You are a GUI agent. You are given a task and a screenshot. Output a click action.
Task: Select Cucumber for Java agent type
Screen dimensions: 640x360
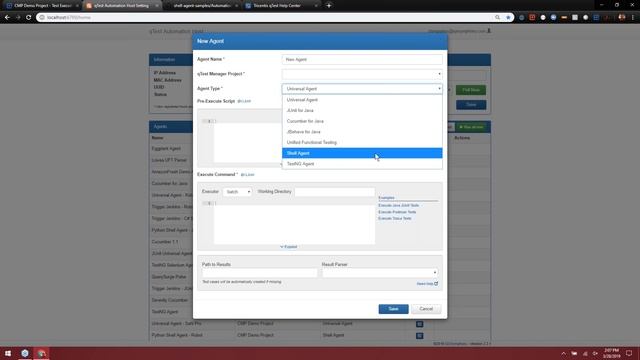point(362,121)
